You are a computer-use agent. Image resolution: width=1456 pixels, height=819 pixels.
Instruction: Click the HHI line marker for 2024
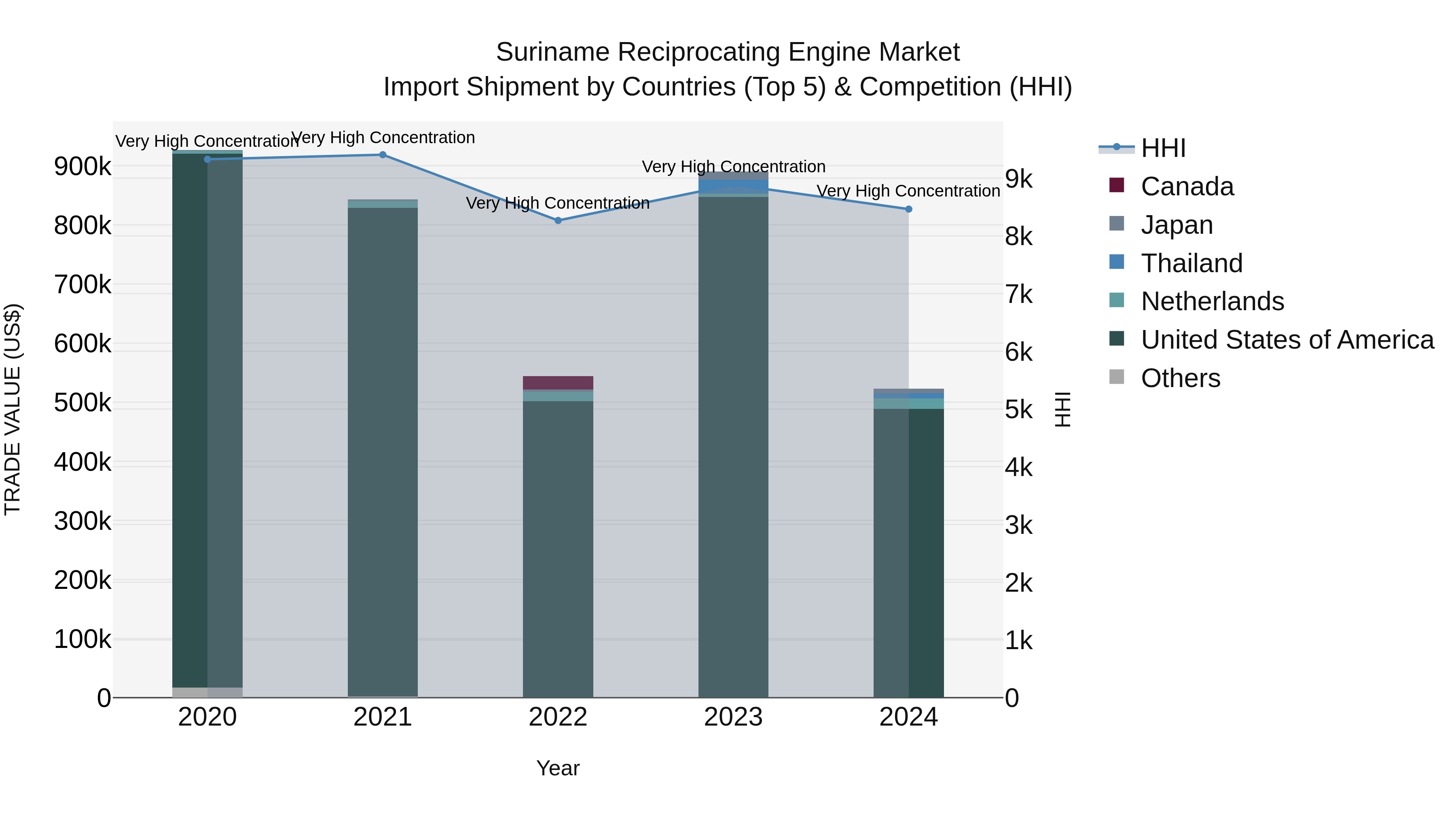click(x=909, y=209)
